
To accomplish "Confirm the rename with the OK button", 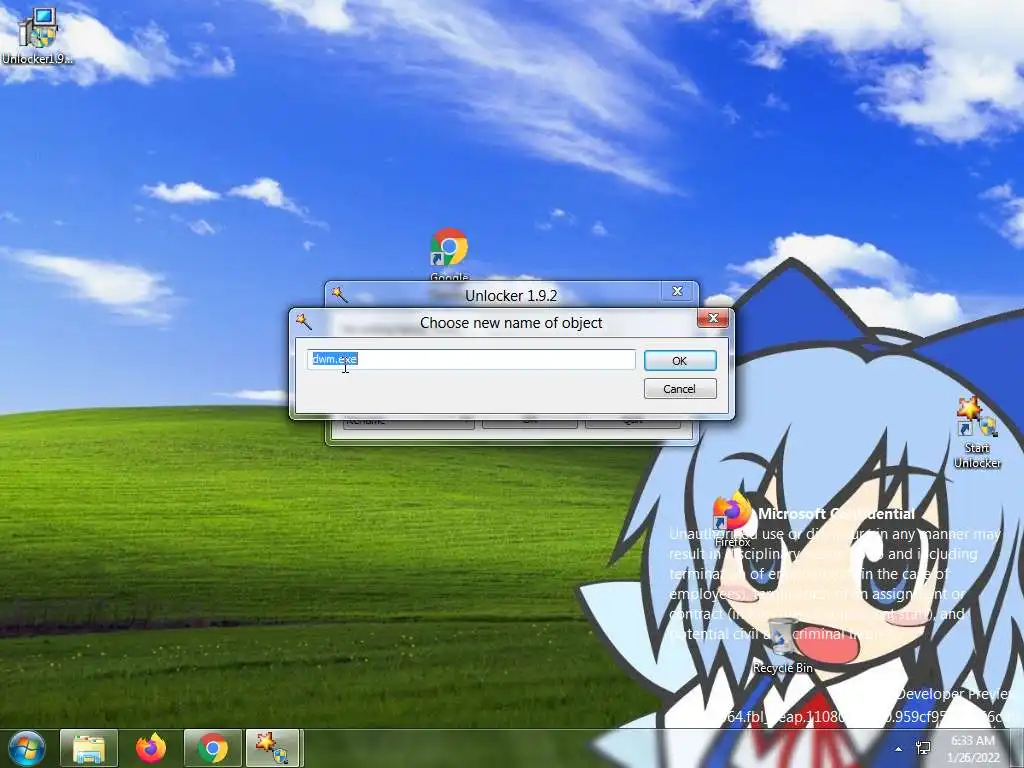I will pyautogui.click(x=680, y=360).
